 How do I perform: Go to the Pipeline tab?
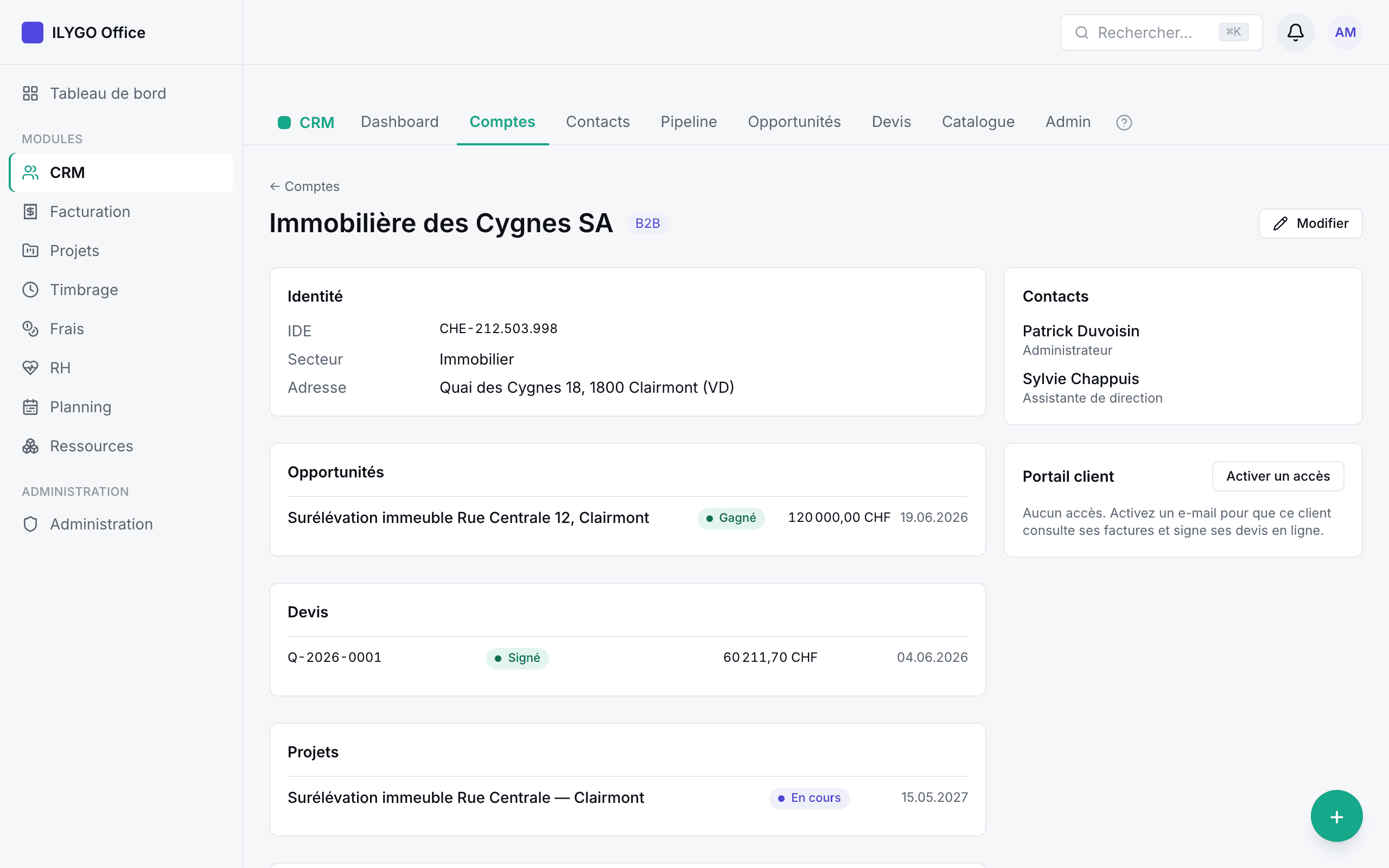(689, 122)
